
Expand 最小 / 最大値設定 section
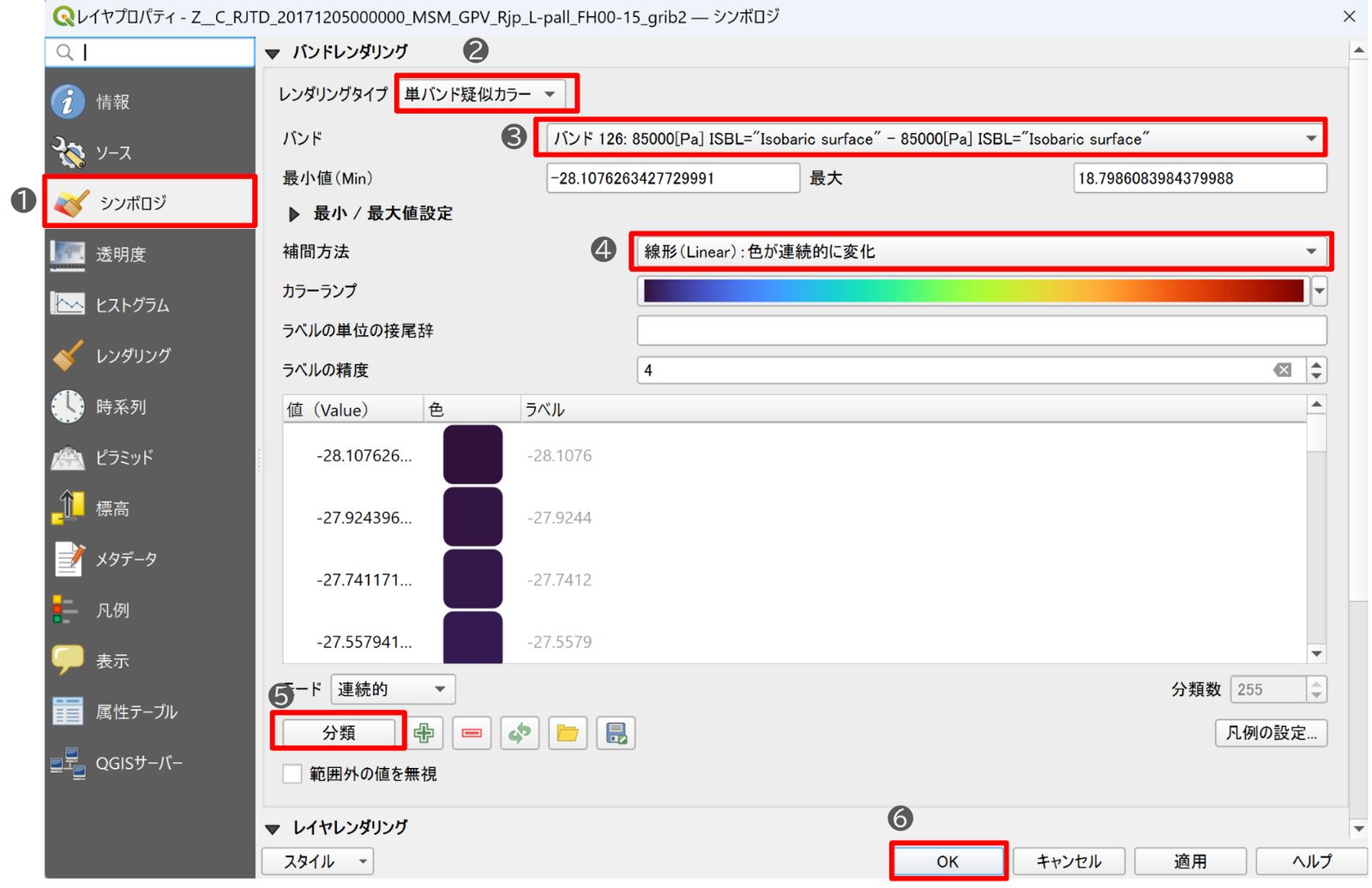(x=294, y=214)
